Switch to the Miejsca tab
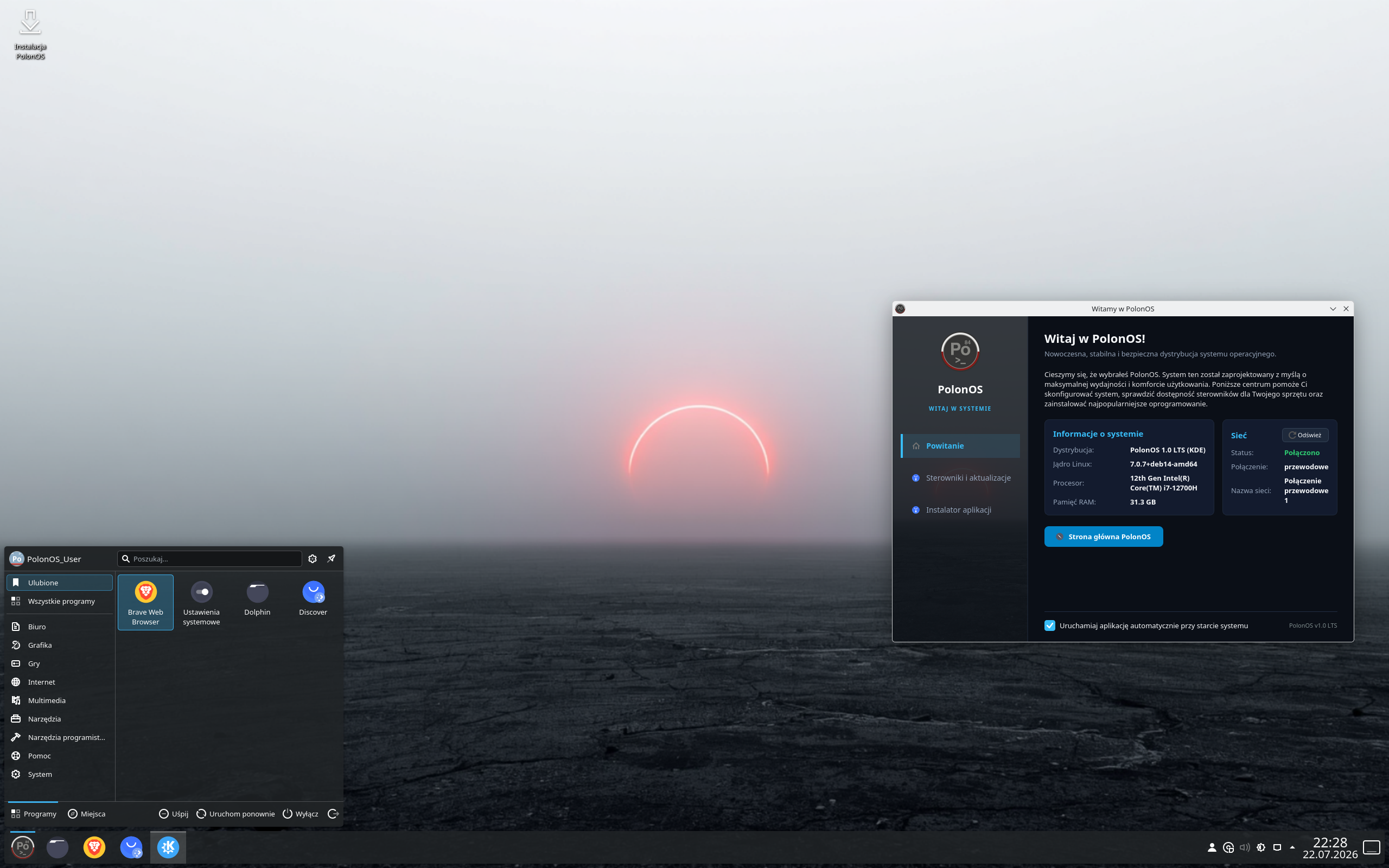The width and height of the screenshot is (1389, 868). pos(87,814)
